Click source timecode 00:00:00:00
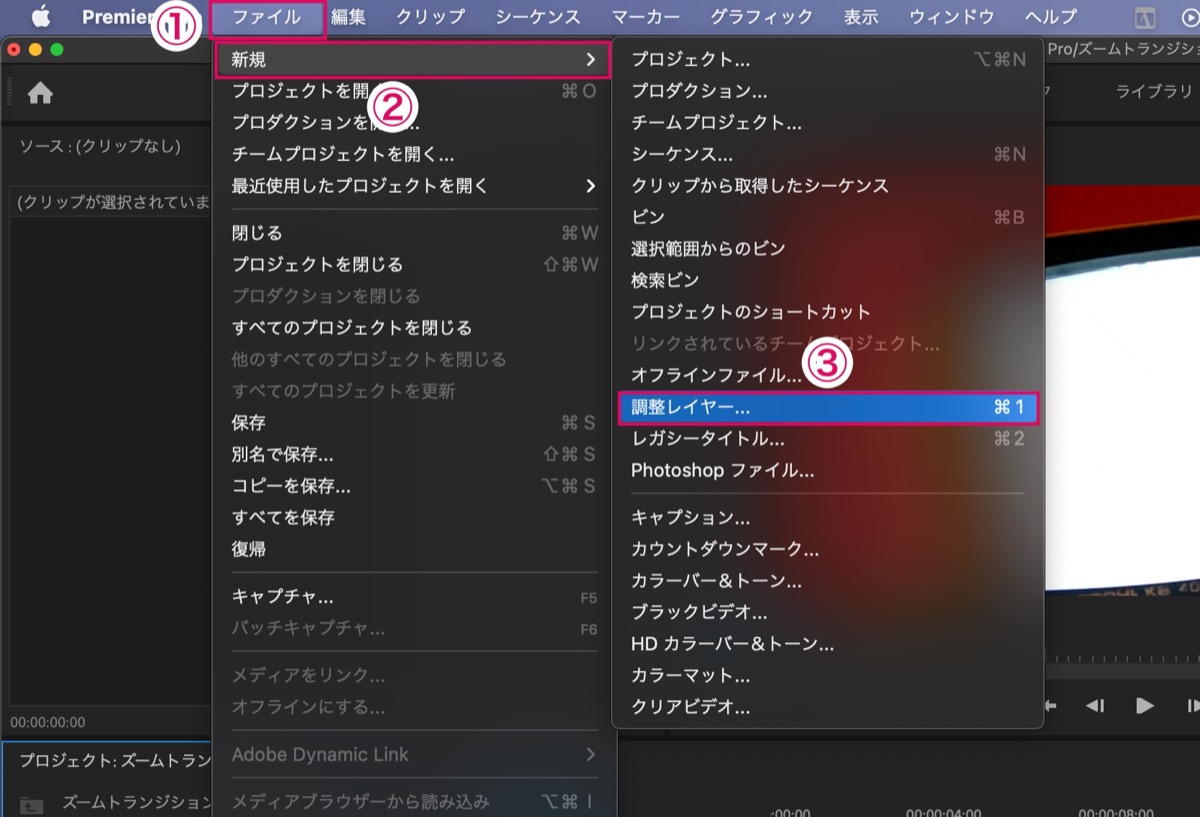This screenshot has width=1200, height=817. point(48,722)
